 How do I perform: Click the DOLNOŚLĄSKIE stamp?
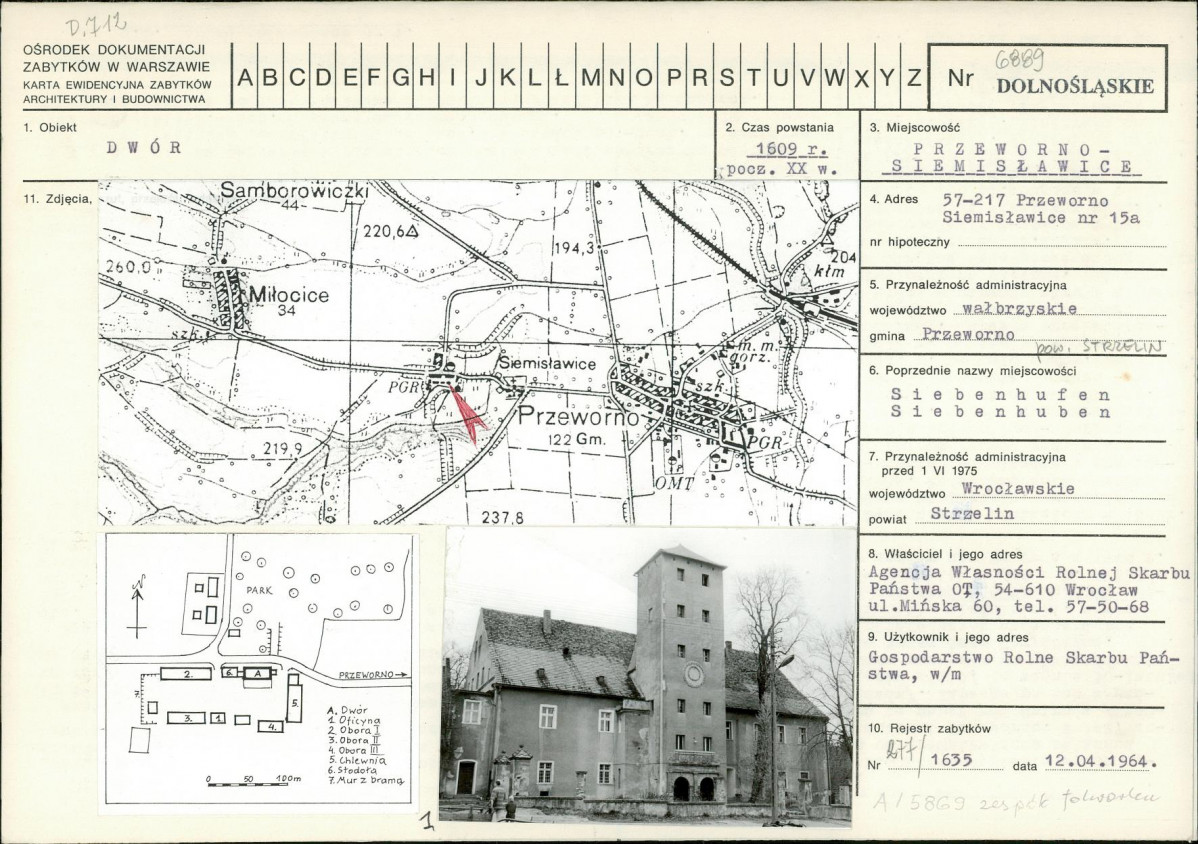1075,86
